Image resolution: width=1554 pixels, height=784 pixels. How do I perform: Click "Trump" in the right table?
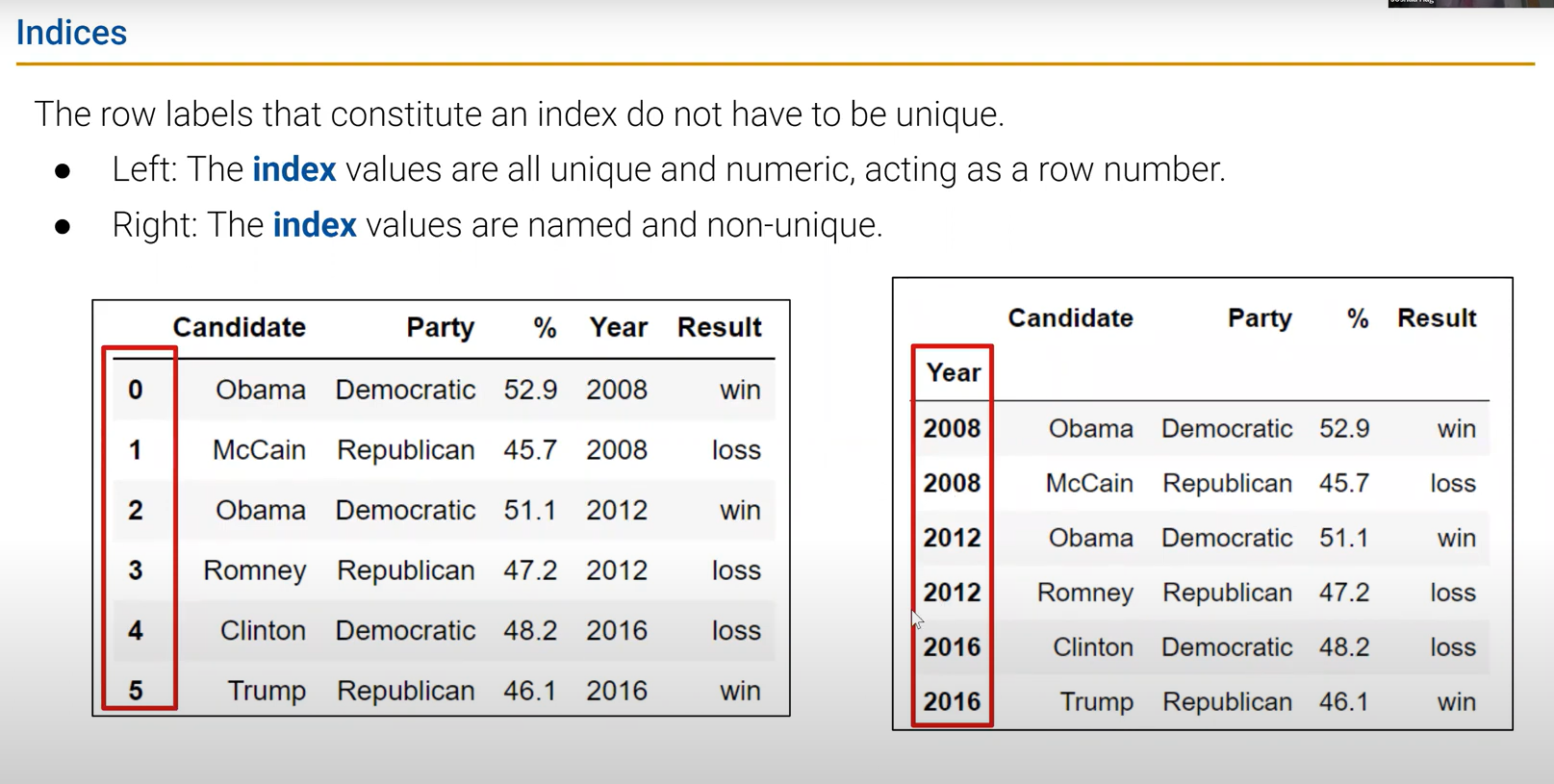[1096, 702]
